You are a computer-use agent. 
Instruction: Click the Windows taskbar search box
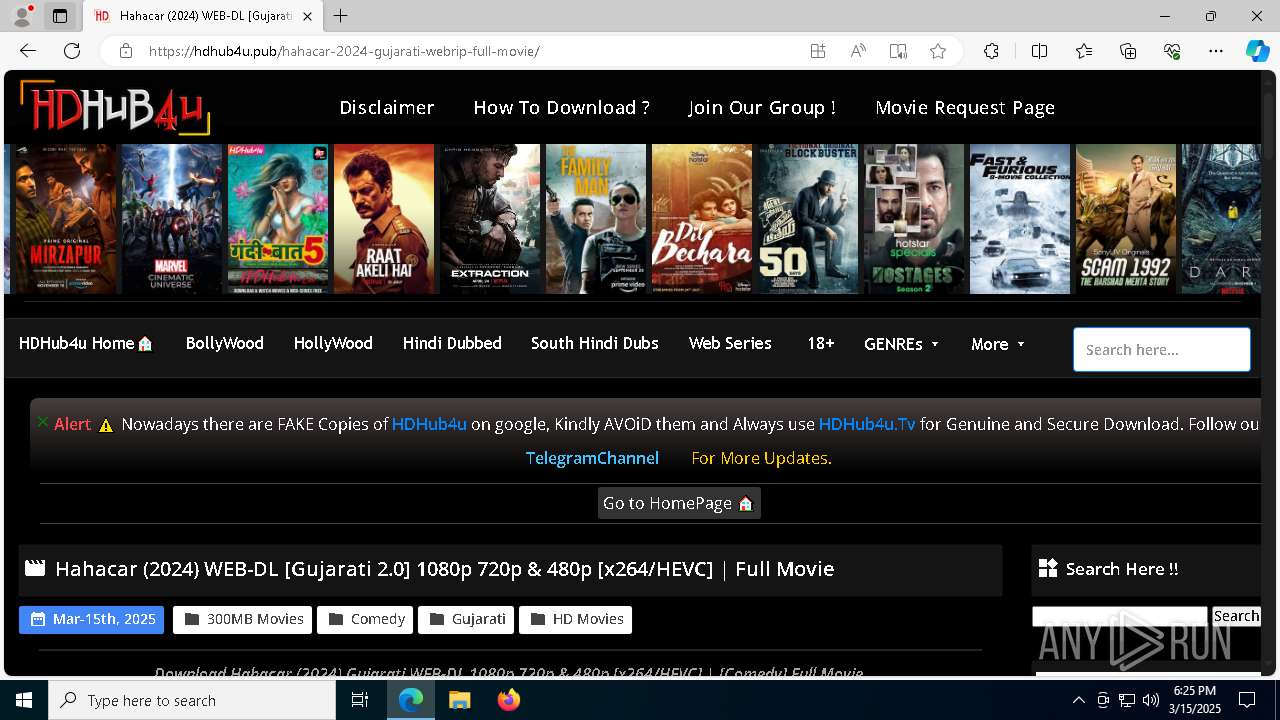(192, 700)
